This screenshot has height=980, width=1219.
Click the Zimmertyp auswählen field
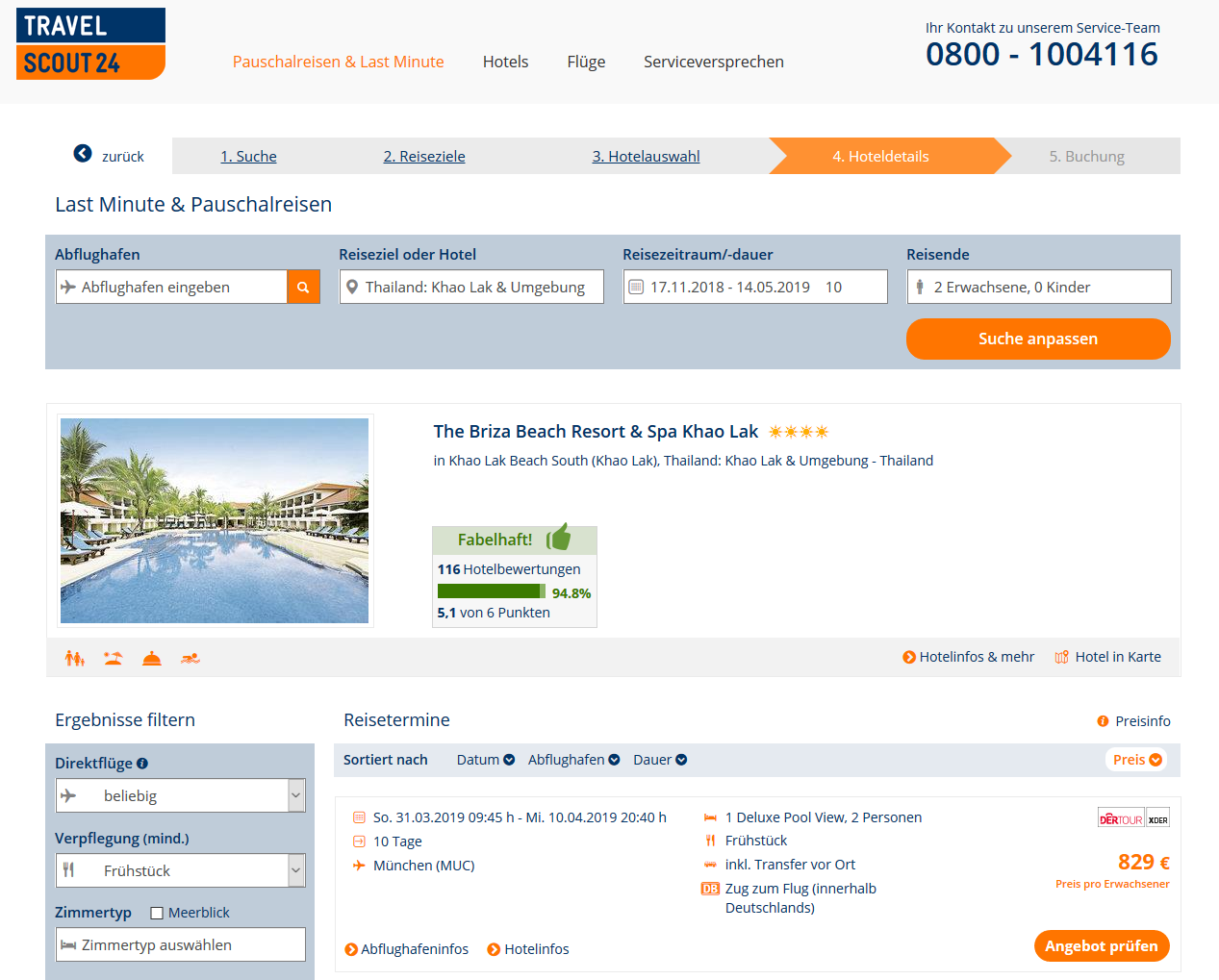coord(181,944)
